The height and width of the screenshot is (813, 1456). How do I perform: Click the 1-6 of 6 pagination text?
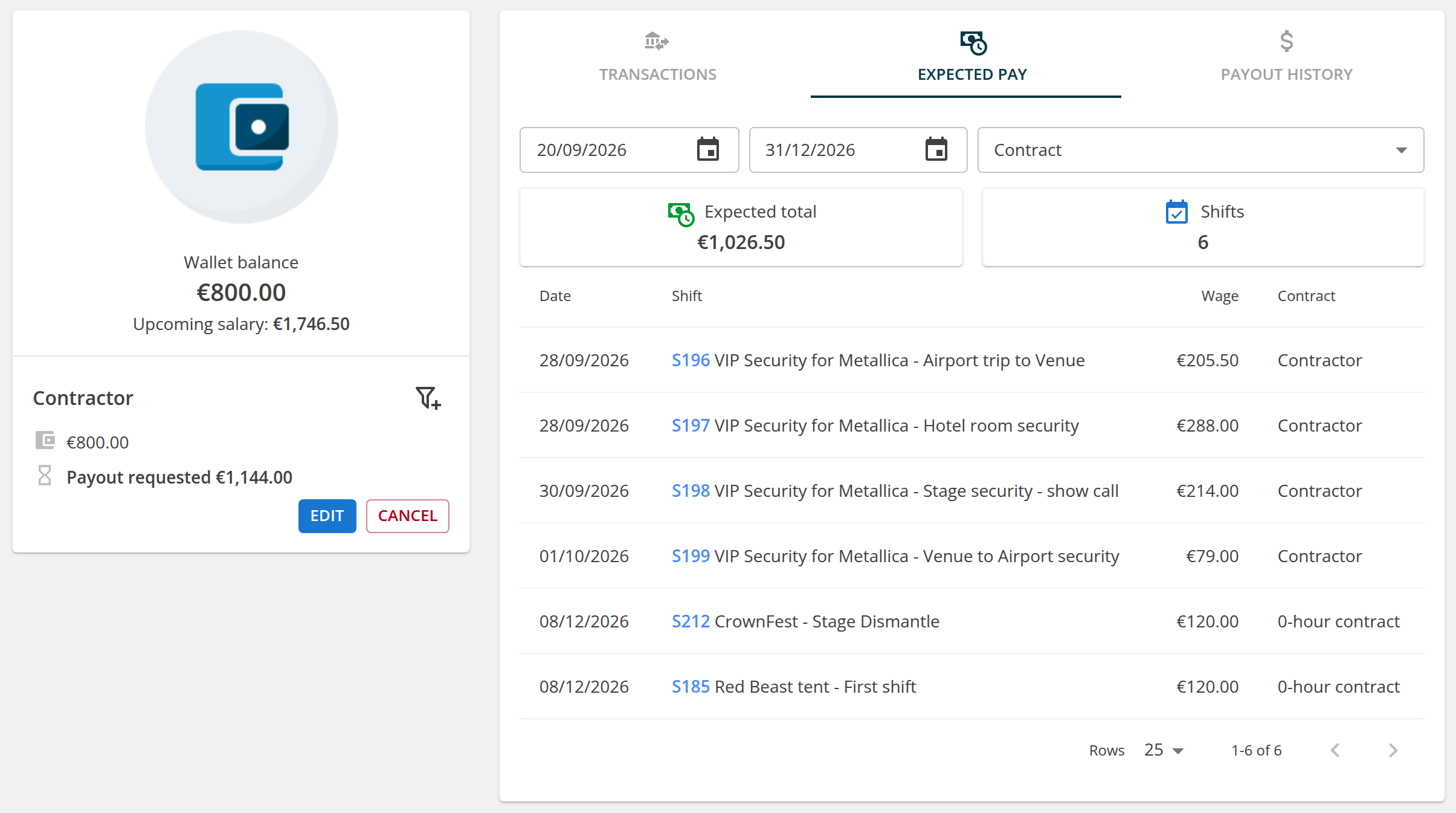point(1256,750)
